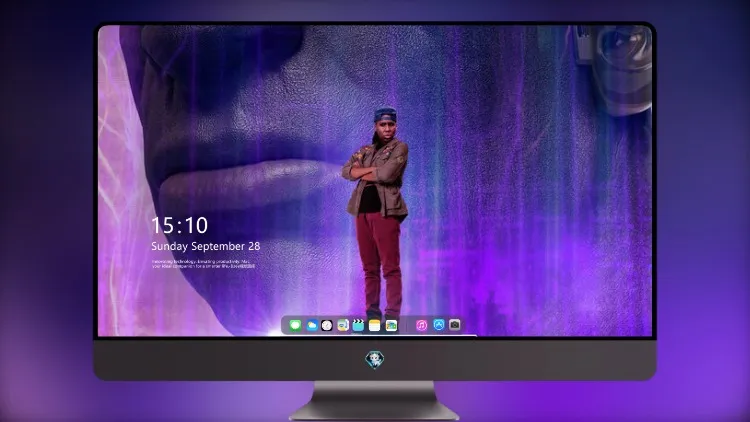Open the pink Music app in dock

tap(421, 325)
